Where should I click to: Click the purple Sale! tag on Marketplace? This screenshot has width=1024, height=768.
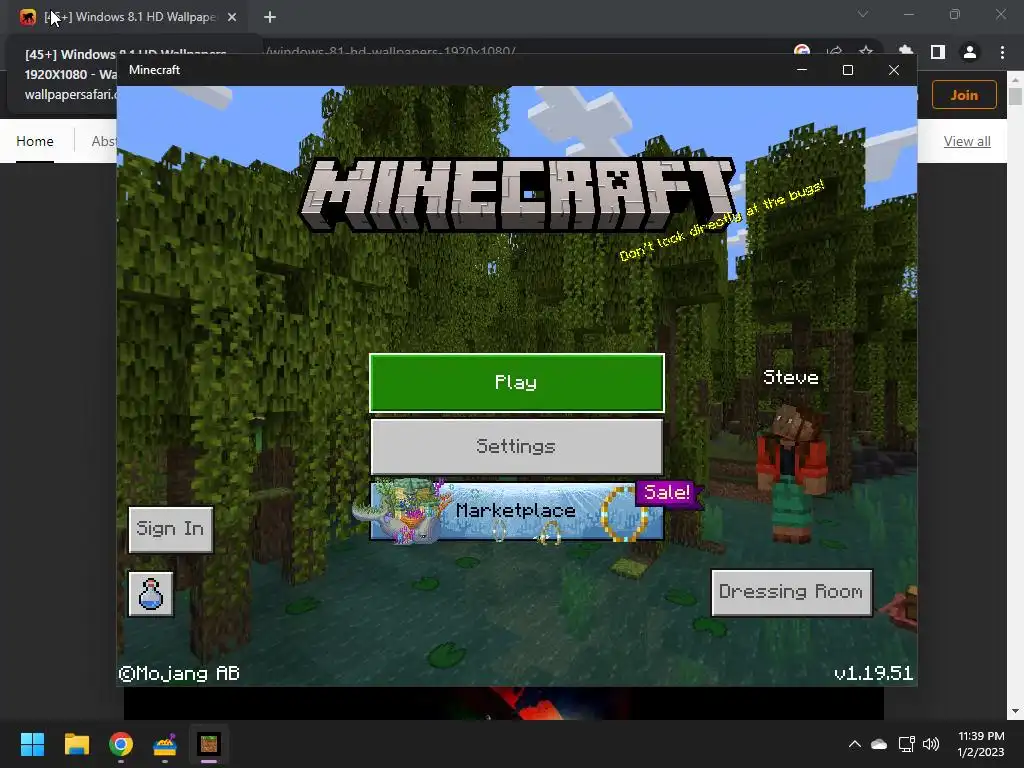click(667, 493)
